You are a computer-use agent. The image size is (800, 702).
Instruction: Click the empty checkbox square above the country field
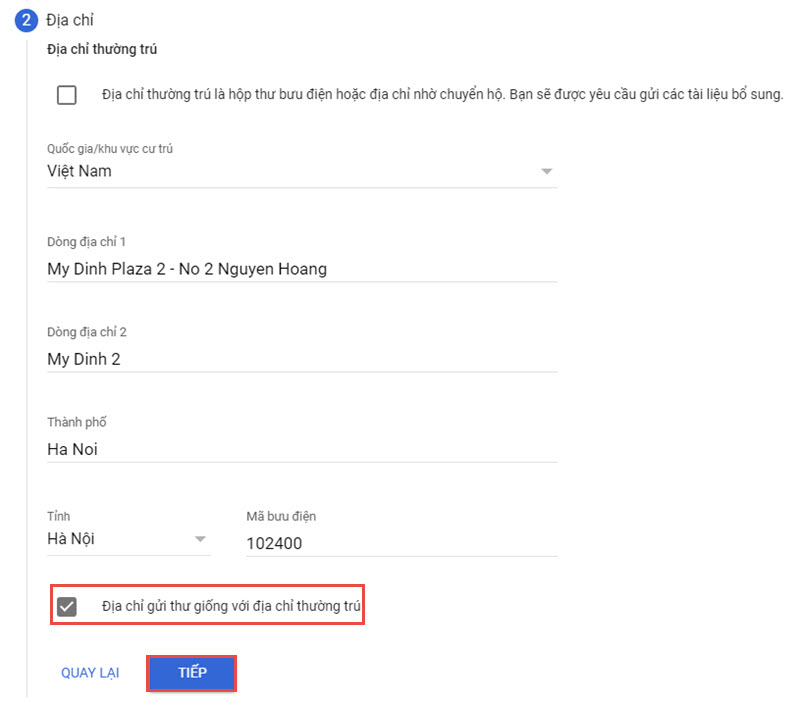pos(66,95)
